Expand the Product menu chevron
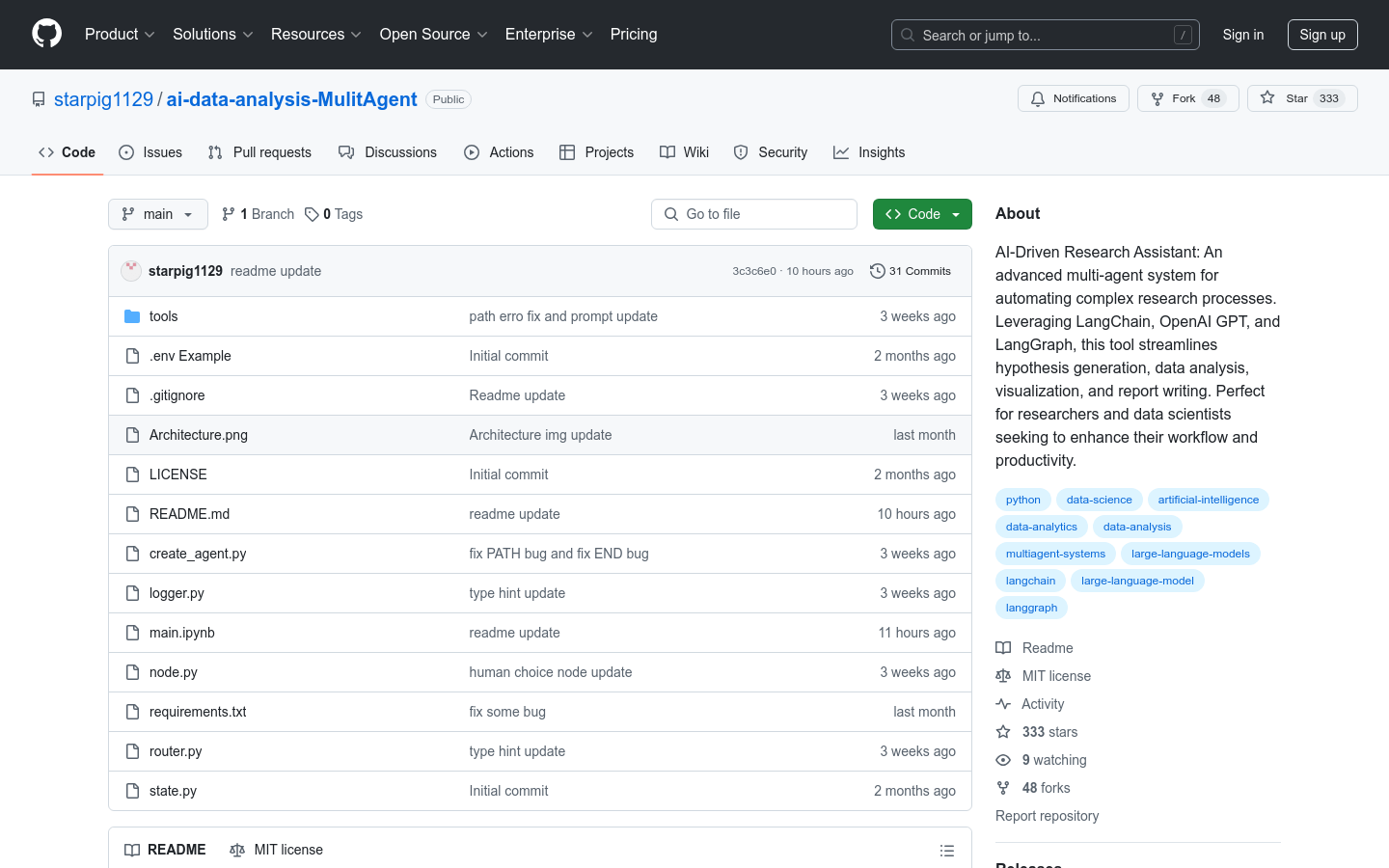This screenshot has width=1389, height=868. click(x=150, y=34)
